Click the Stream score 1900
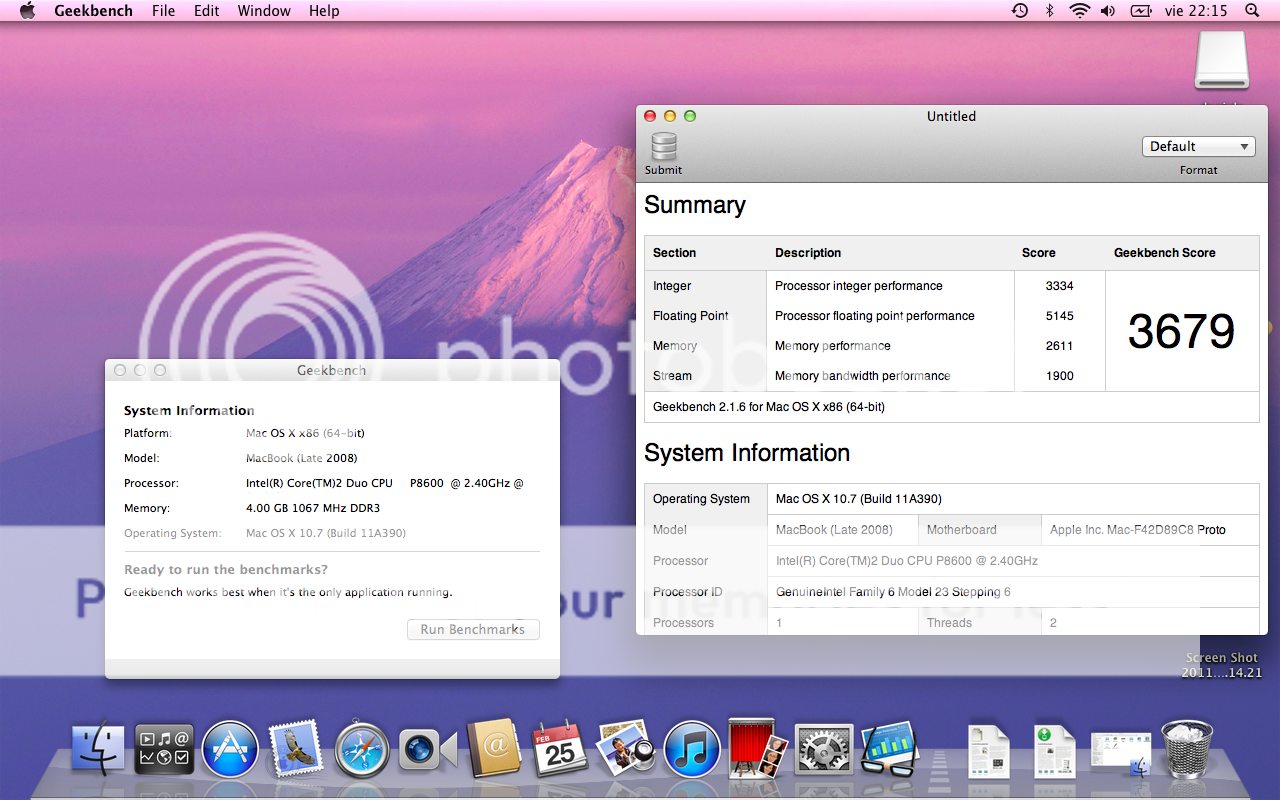The height and width of the screenshot is (800, 1280). tap(1060, 376)
